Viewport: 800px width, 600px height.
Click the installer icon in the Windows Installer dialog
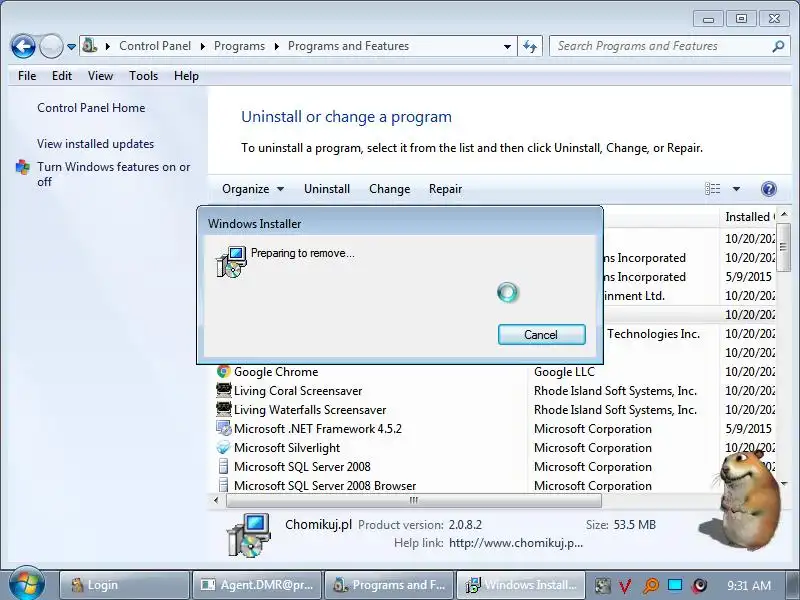coord(231,262)
